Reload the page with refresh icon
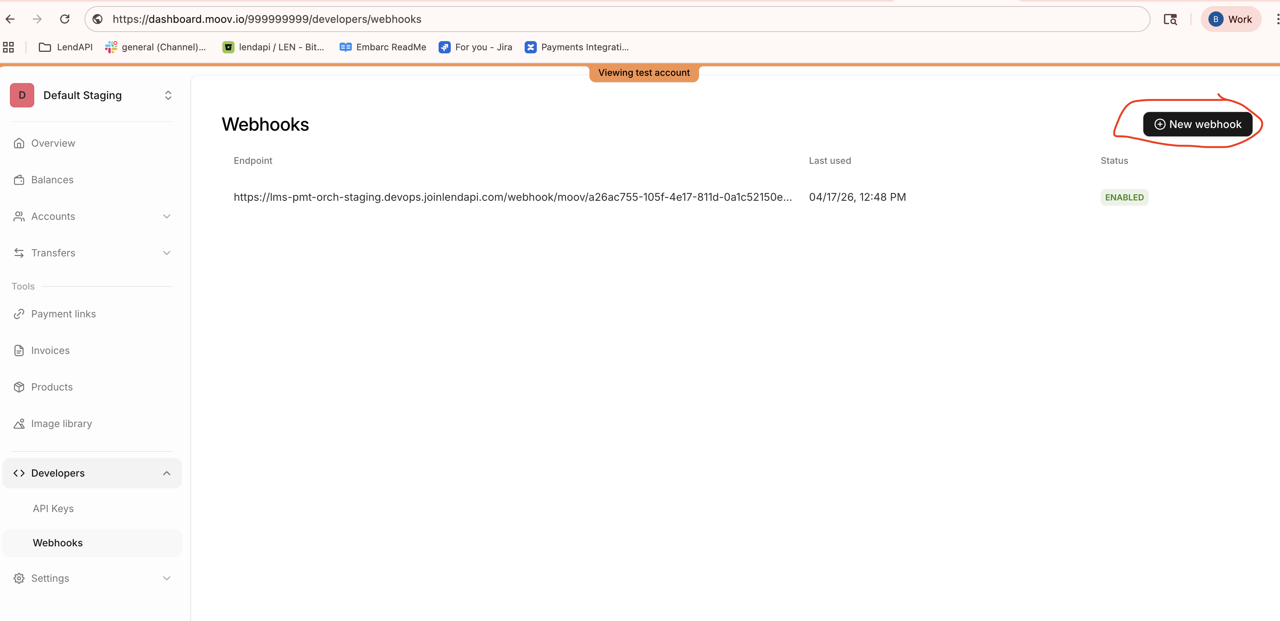The width and height of the screenshot is (1280, 621). pyautogui.click(x=65, y=19)
